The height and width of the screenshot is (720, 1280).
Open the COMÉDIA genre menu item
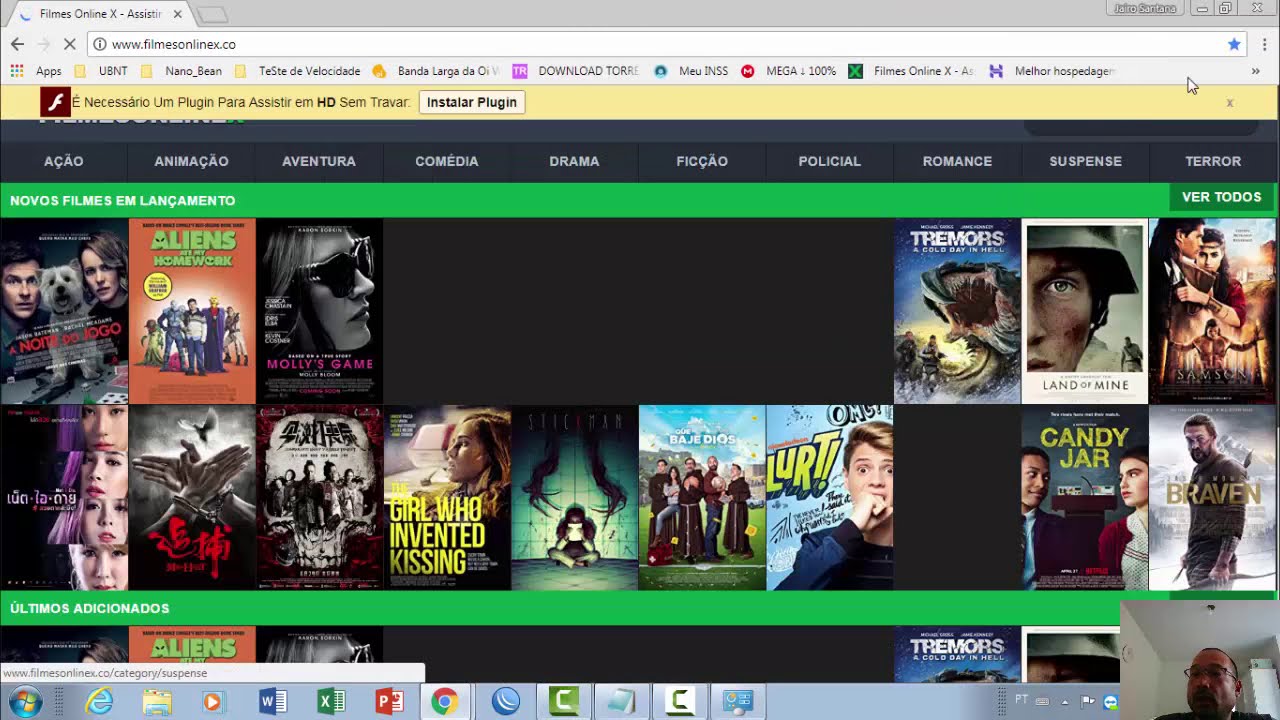click(x=447, y=161)
